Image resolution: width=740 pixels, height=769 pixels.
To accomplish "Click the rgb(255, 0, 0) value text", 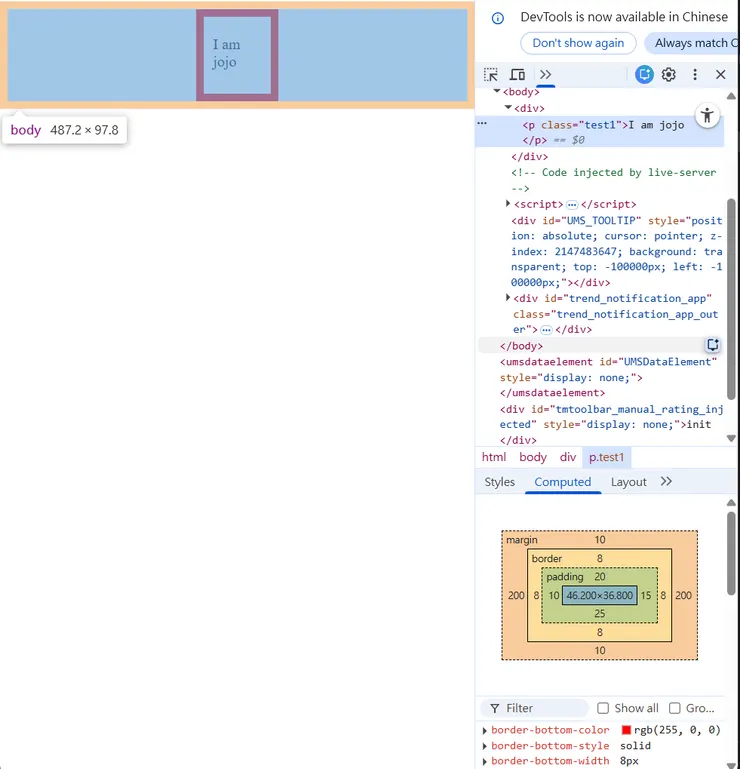I will 677,730.
